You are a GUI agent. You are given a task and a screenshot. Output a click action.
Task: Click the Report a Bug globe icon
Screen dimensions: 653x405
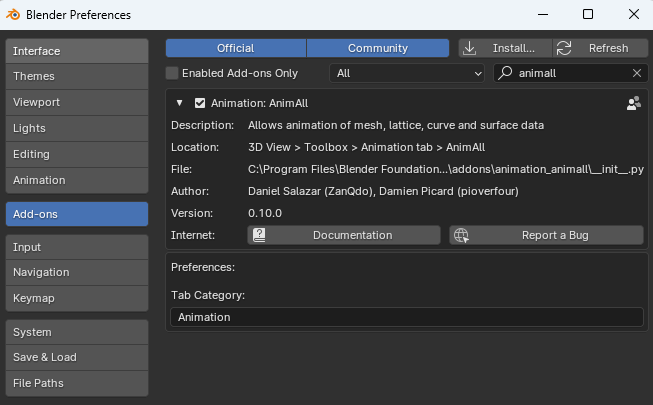(x=461, y=235)
